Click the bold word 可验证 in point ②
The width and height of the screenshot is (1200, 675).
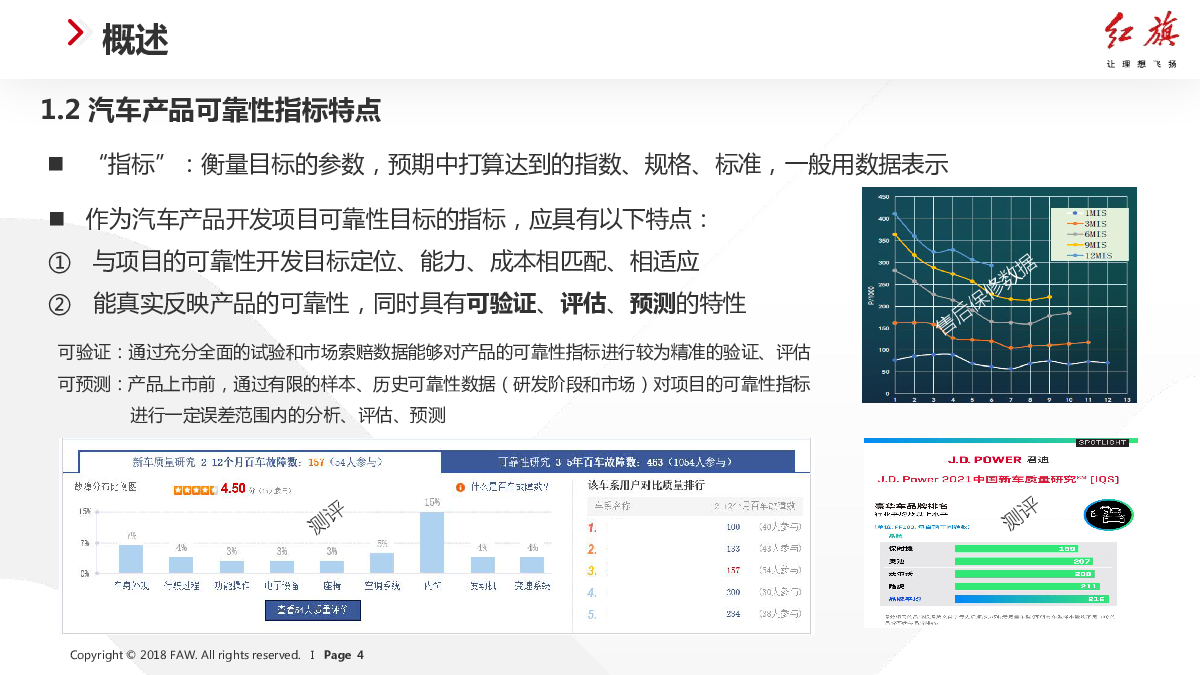[502, 303]
